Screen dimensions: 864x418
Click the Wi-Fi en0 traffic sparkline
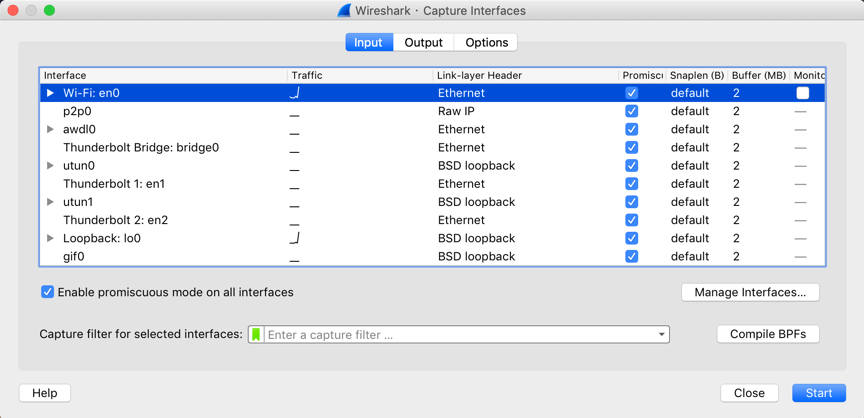294,93
